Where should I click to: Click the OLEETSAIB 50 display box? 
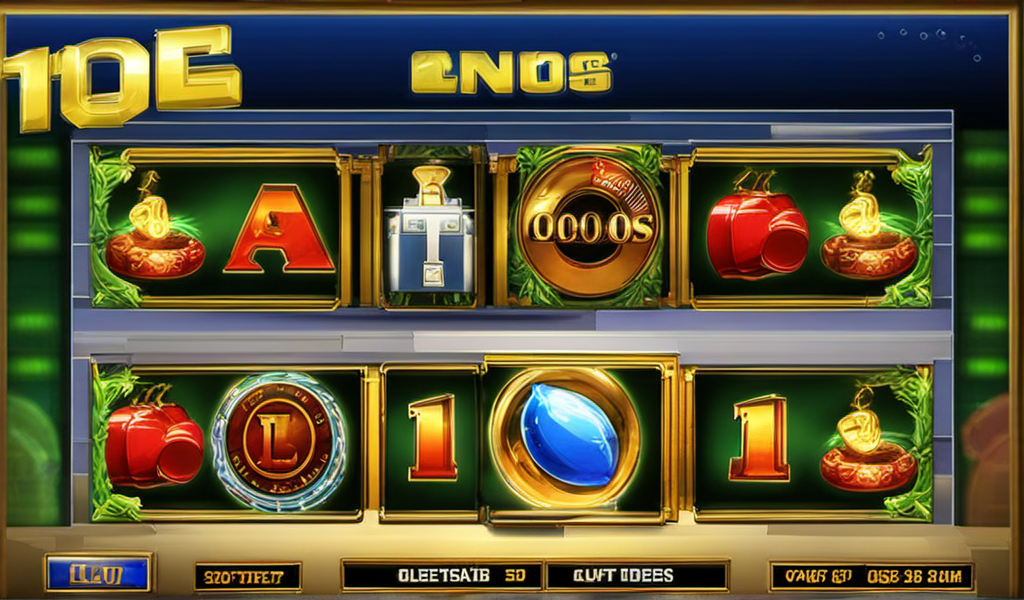[x=443, y=575]
